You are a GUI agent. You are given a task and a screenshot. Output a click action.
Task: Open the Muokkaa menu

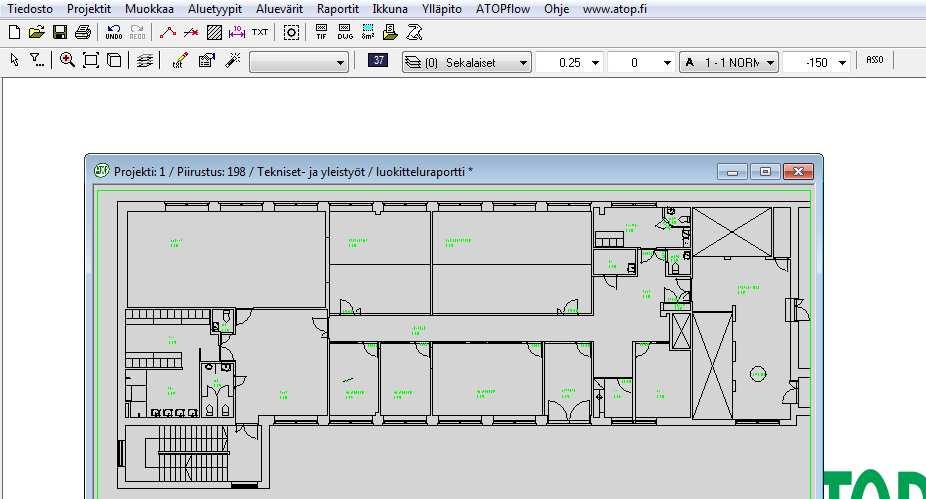coord(149,9)
